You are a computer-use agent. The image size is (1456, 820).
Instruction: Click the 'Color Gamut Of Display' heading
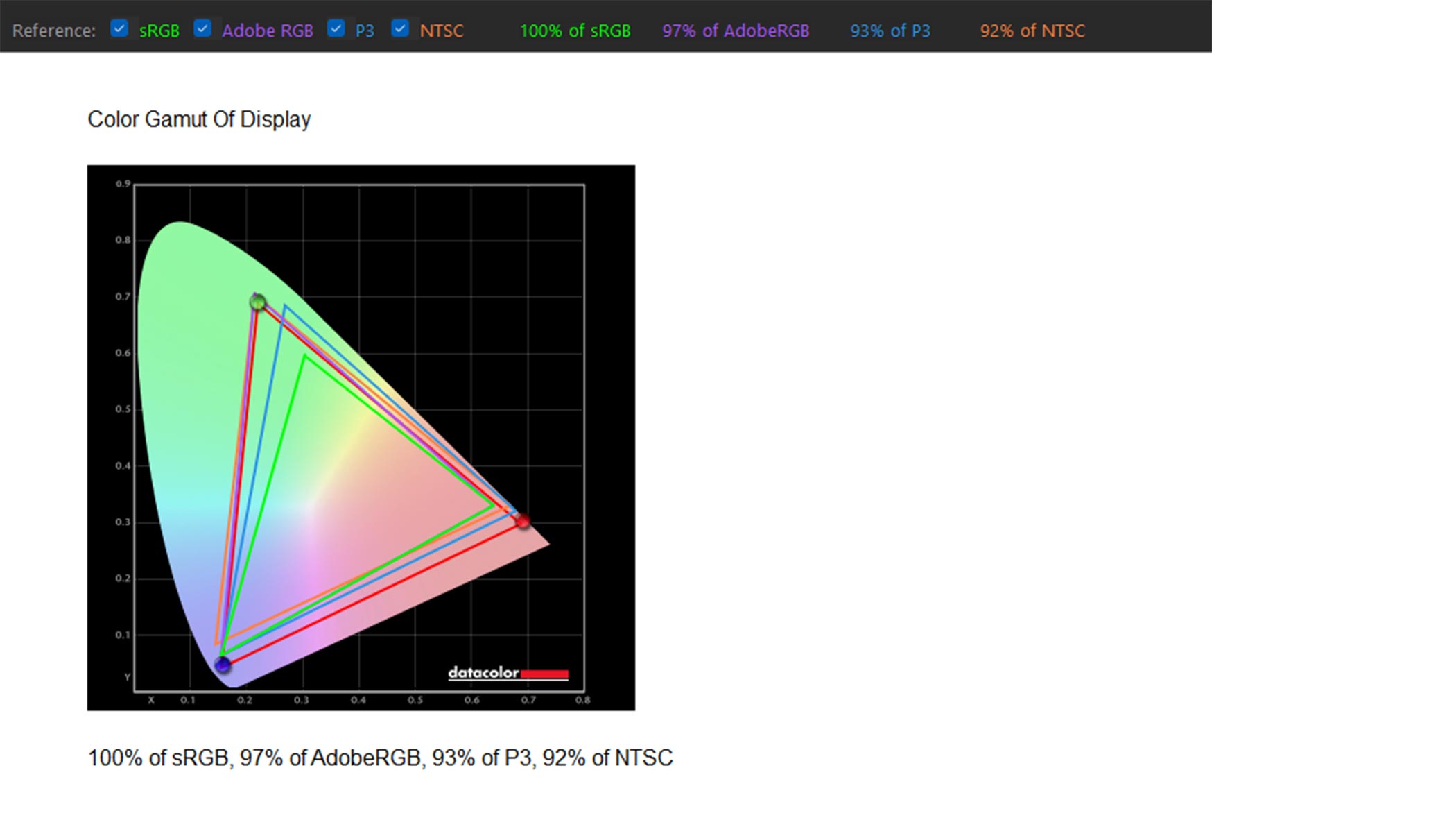(199, 119)
